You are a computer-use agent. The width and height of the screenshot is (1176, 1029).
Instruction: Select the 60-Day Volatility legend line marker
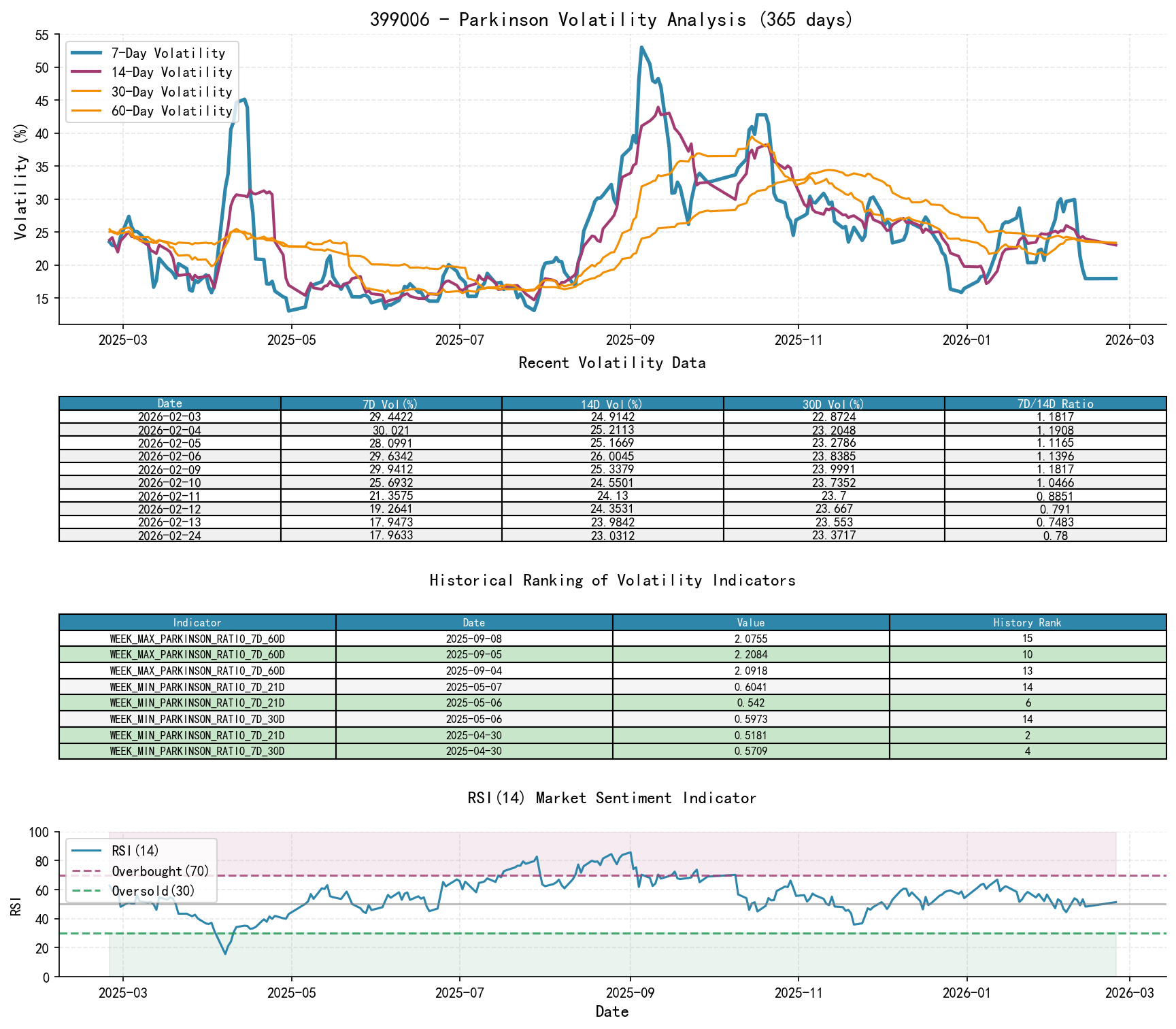[x=88, y=111]
